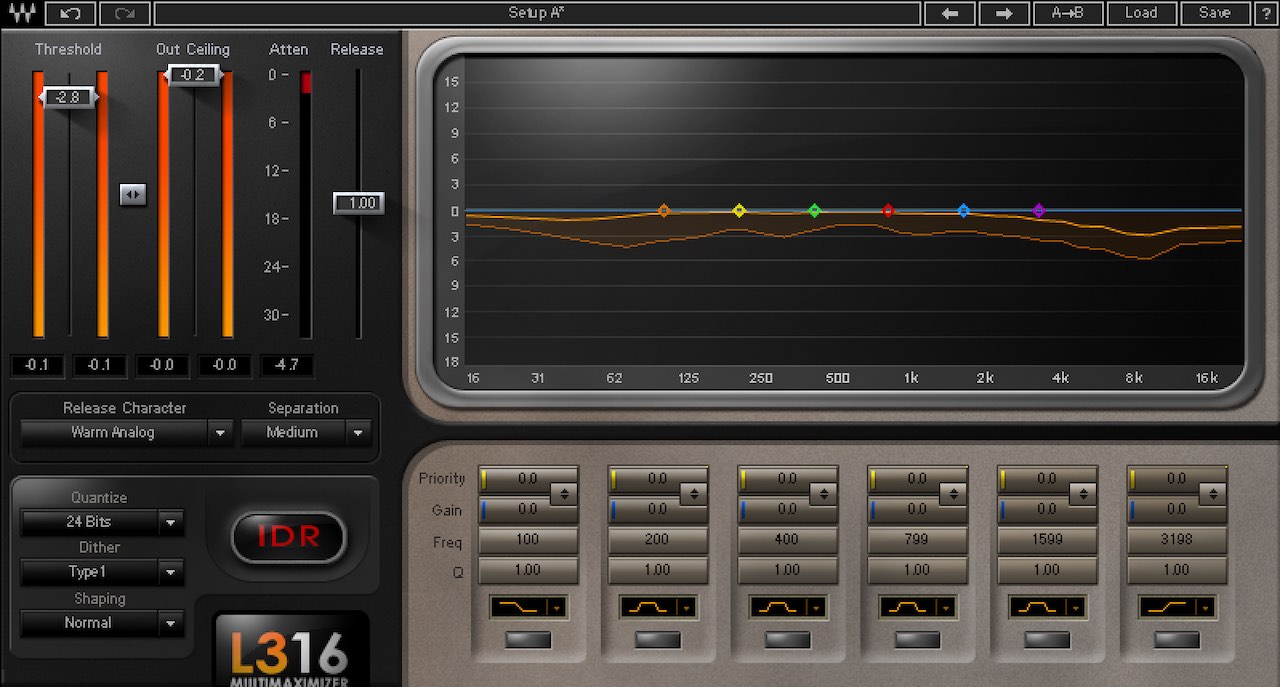Toggle the button at the bottom of the 200 band

[x=658, y=640]
